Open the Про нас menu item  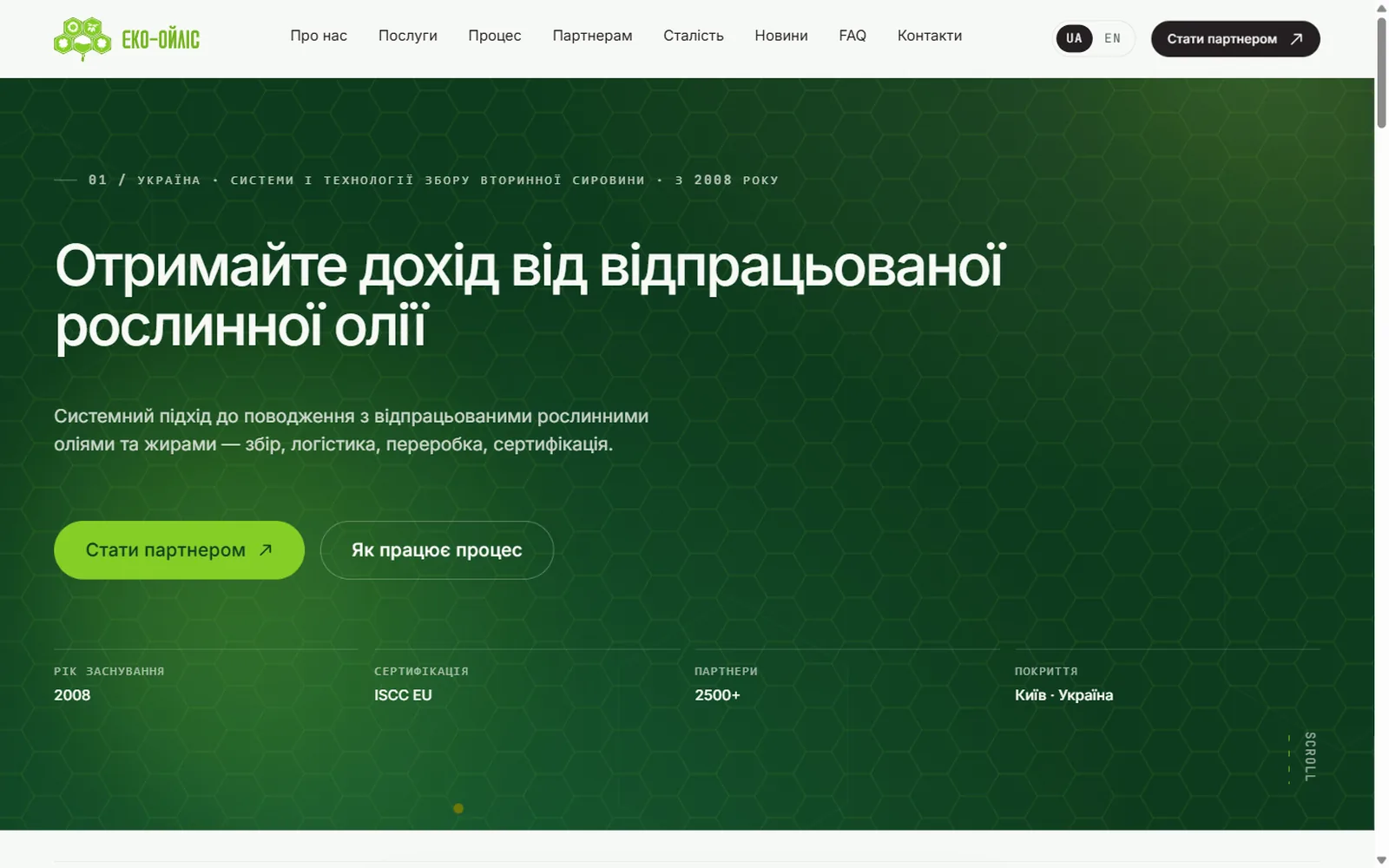point(319,36)
